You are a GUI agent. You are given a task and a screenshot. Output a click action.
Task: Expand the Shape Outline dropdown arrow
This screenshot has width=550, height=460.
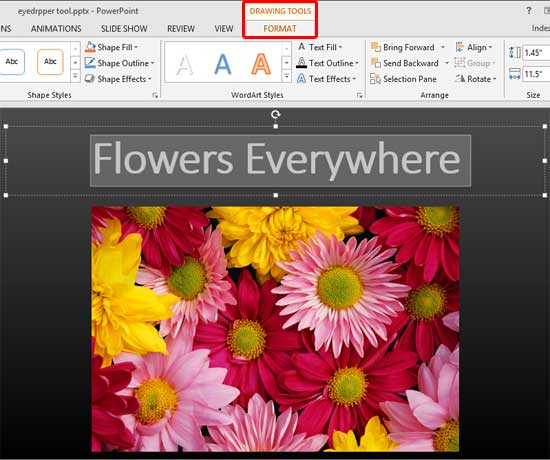(153, 64)
